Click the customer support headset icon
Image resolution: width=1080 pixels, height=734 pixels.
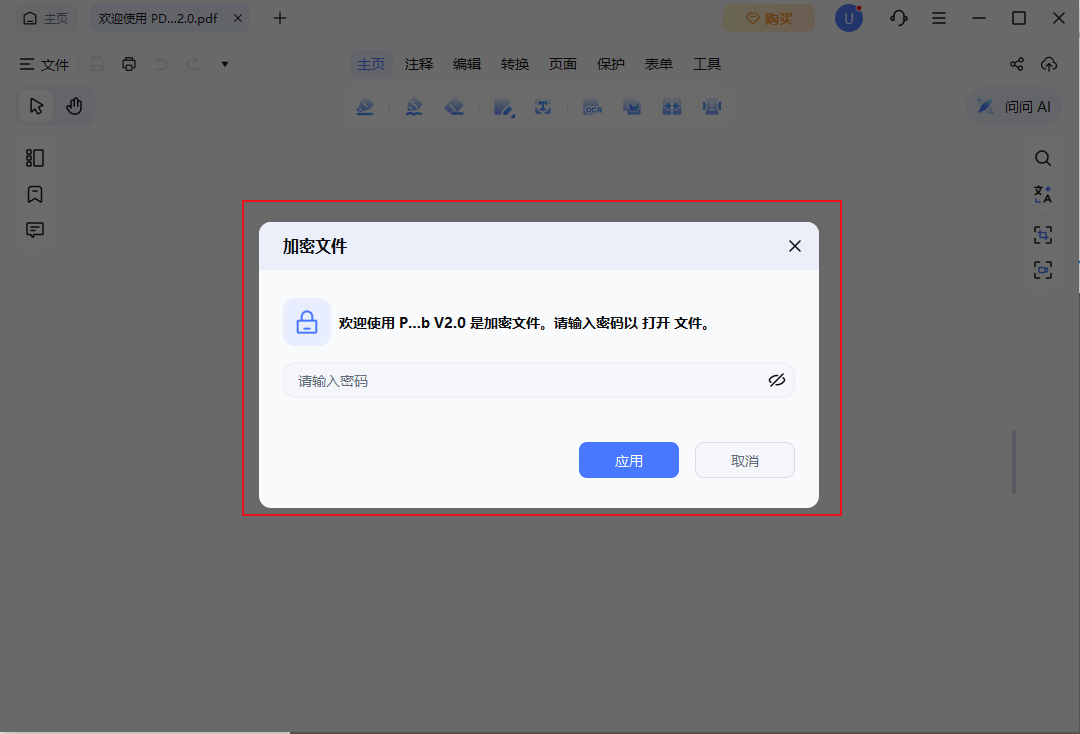pyautogui.click(x=898, y=19)
